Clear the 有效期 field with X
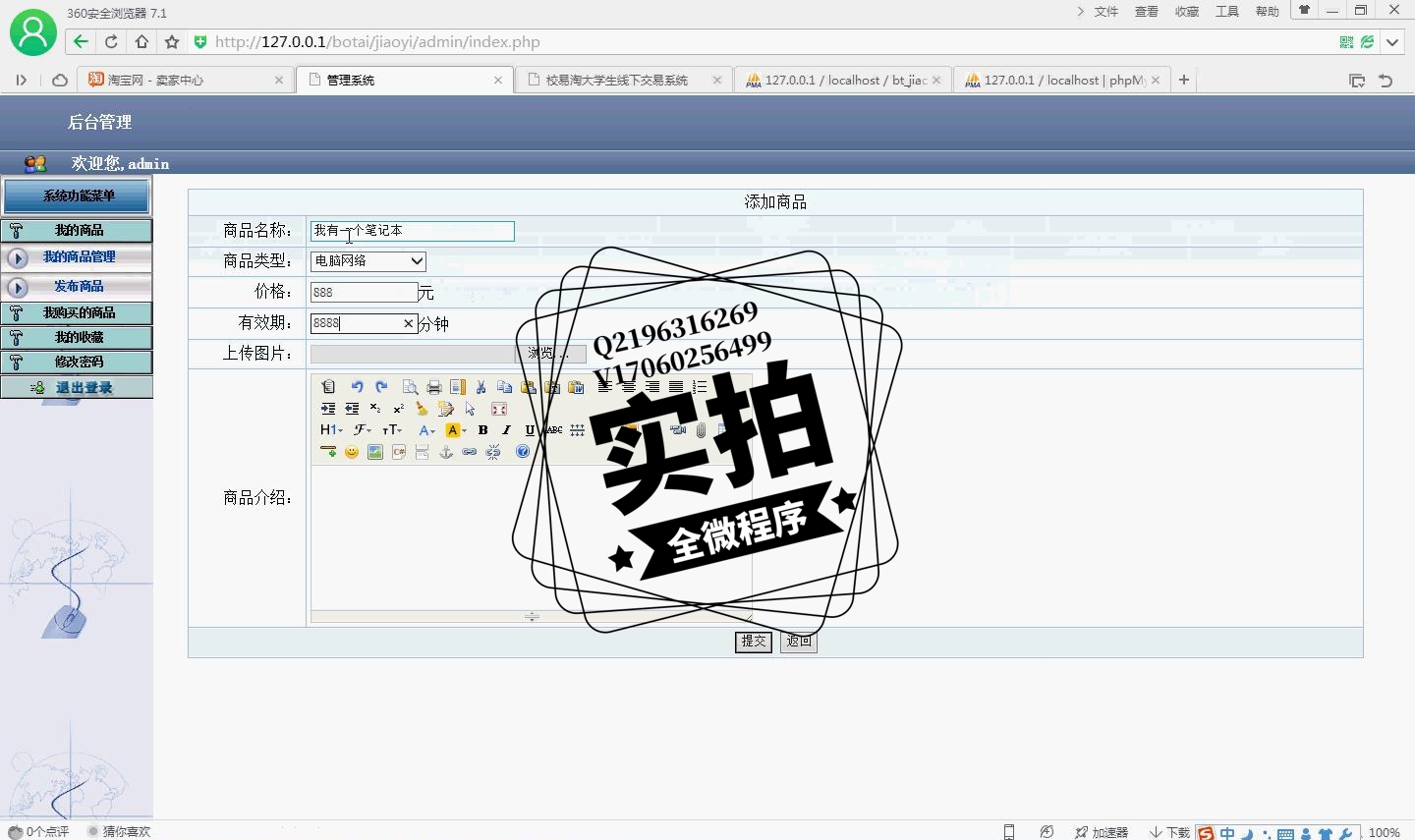The height and width of the screenshot is (840, 1415). coord(409,323)
